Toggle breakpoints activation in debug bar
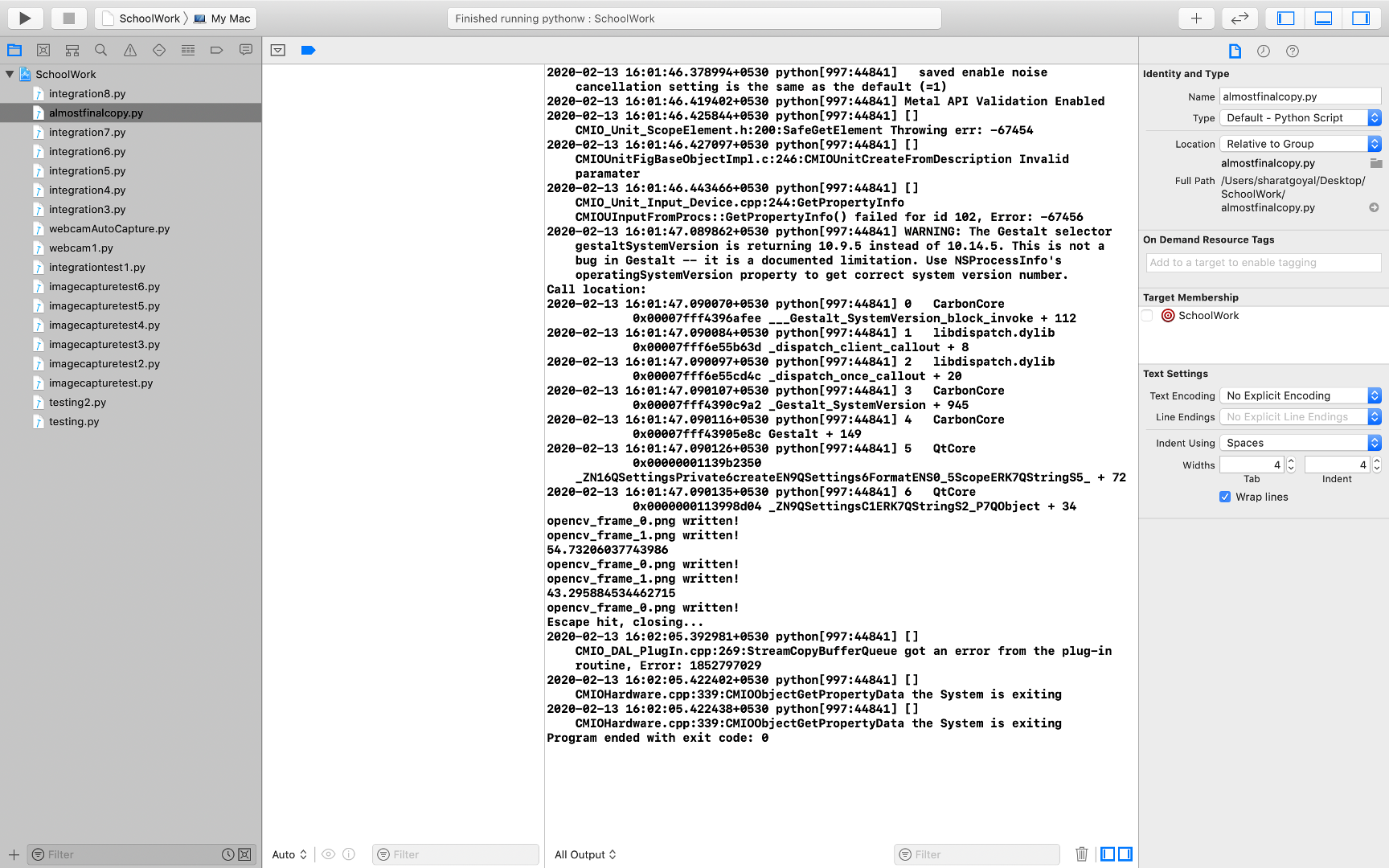The width and height of the screenshot is (1389, 868). click(x=308, y=50)
